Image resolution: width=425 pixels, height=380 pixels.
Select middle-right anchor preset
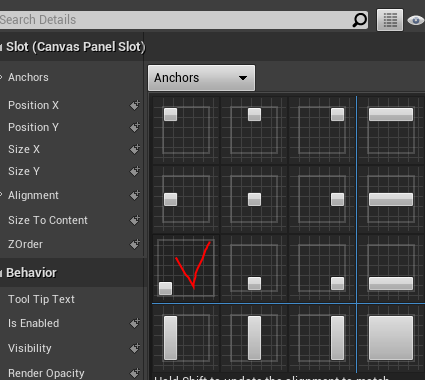pyautogui.click(x=322, y=199)
